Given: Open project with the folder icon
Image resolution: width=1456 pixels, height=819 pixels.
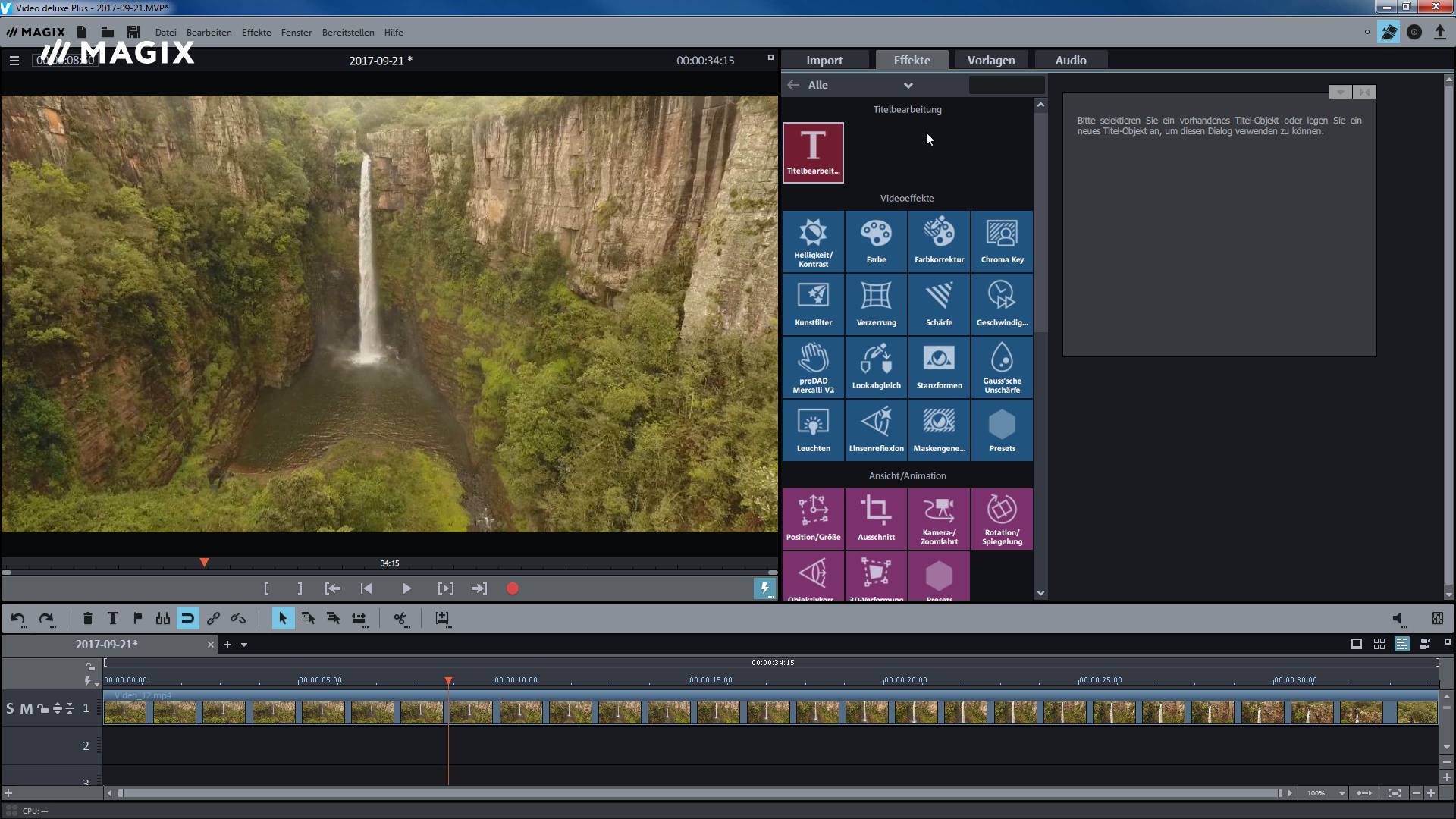Looking at the screenshot, I should click(108, 32).
